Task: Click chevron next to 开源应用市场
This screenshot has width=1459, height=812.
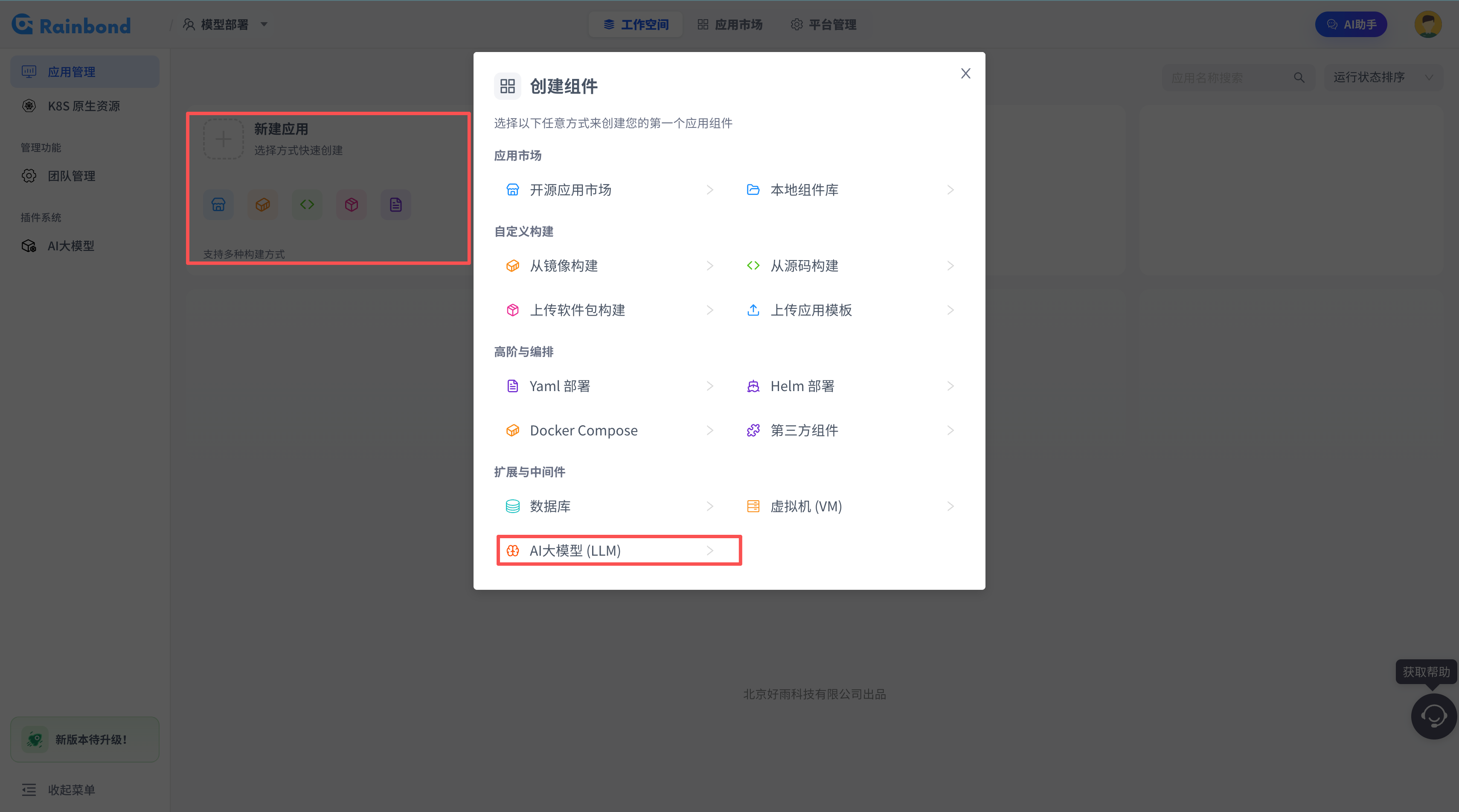Action: 710,190
